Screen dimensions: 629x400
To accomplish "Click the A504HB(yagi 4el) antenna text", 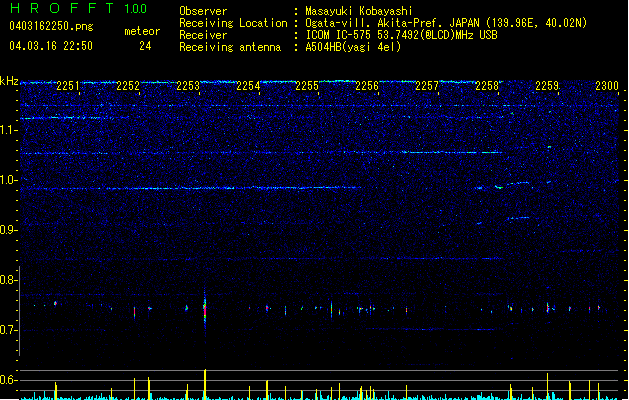I will (353, 47).
